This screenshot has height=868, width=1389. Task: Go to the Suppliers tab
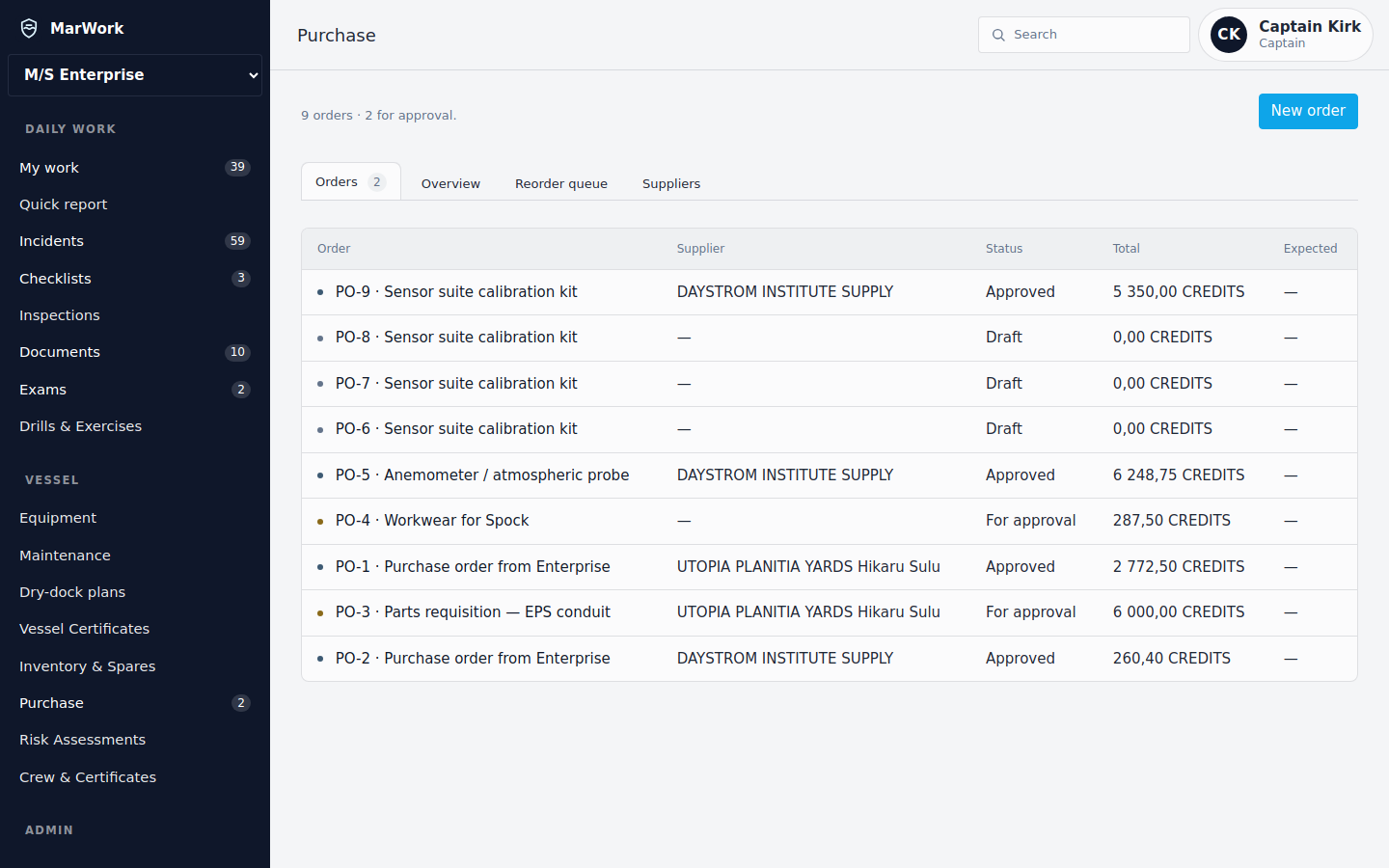(x=671, y=183)
